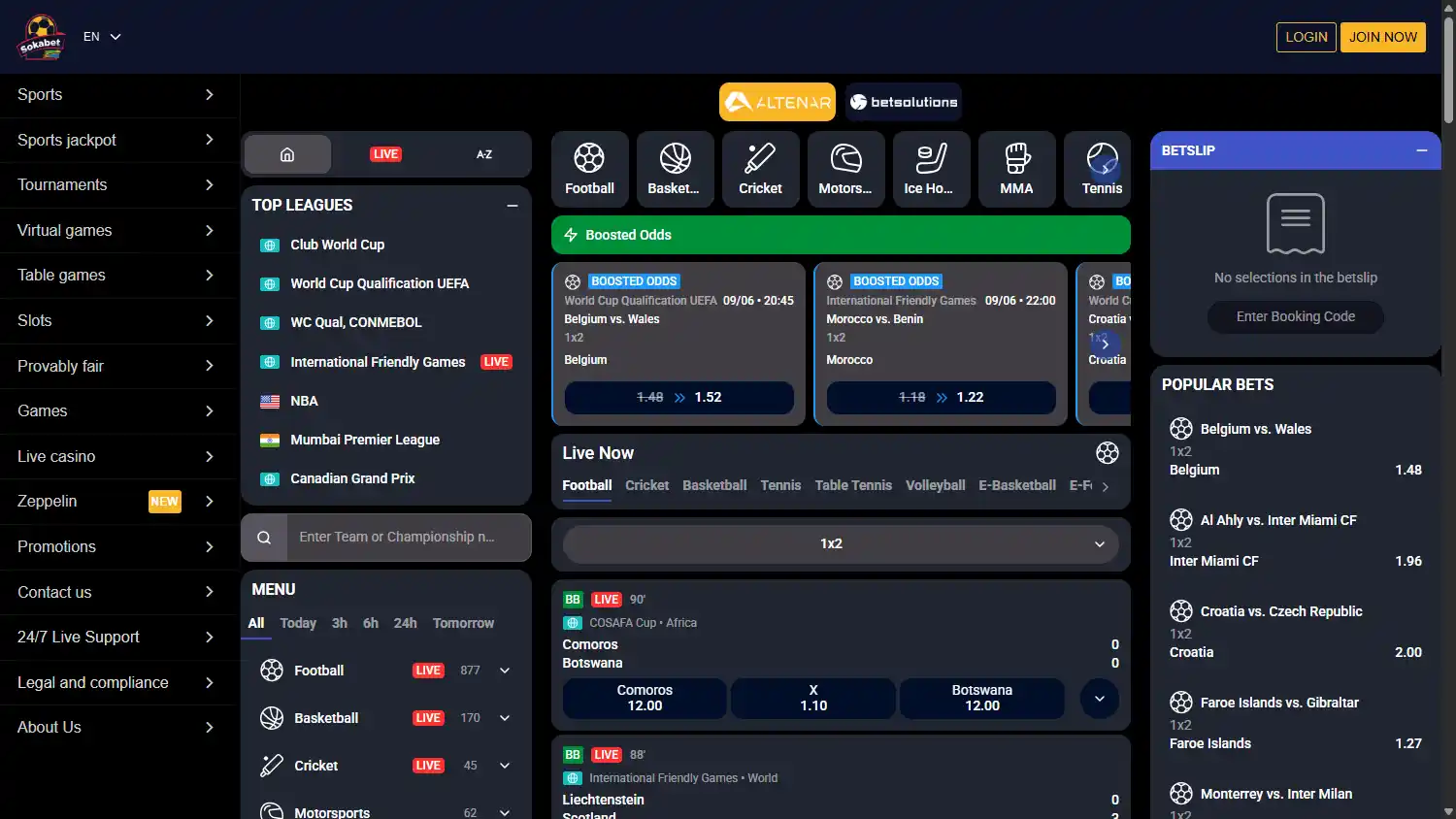The image size is (1456, 819).
Task: Filter menu by Tomorrow
Action: click(463, 623)
